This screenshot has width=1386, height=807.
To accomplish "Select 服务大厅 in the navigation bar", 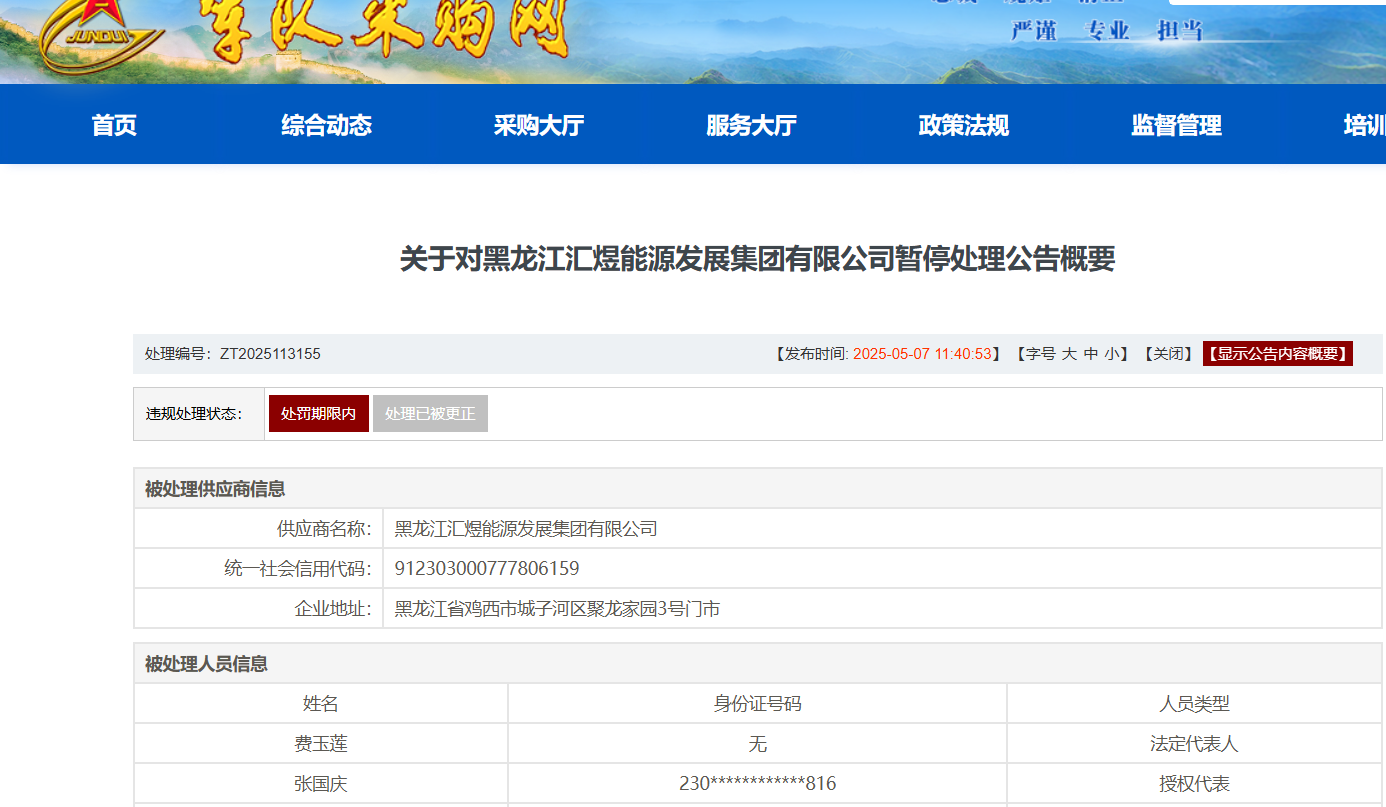I will click(x=751, y=125).
